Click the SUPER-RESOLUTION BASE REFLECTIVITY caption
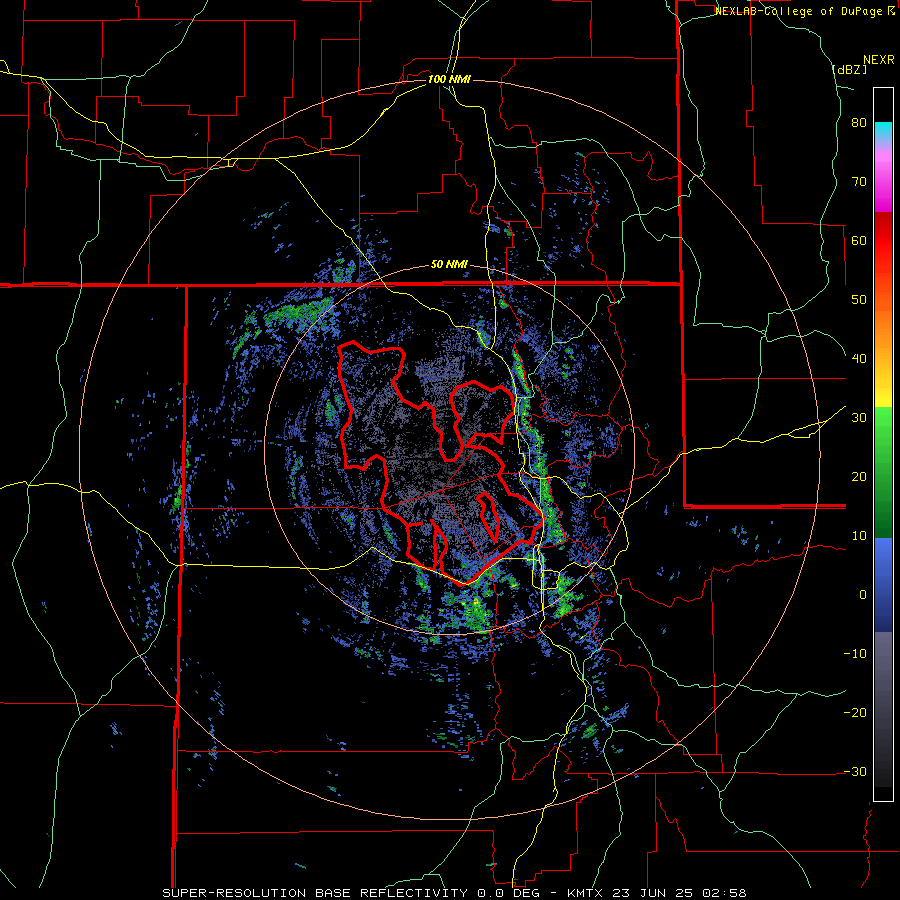This screenshot has height=900, width=900. pos(315,893)
